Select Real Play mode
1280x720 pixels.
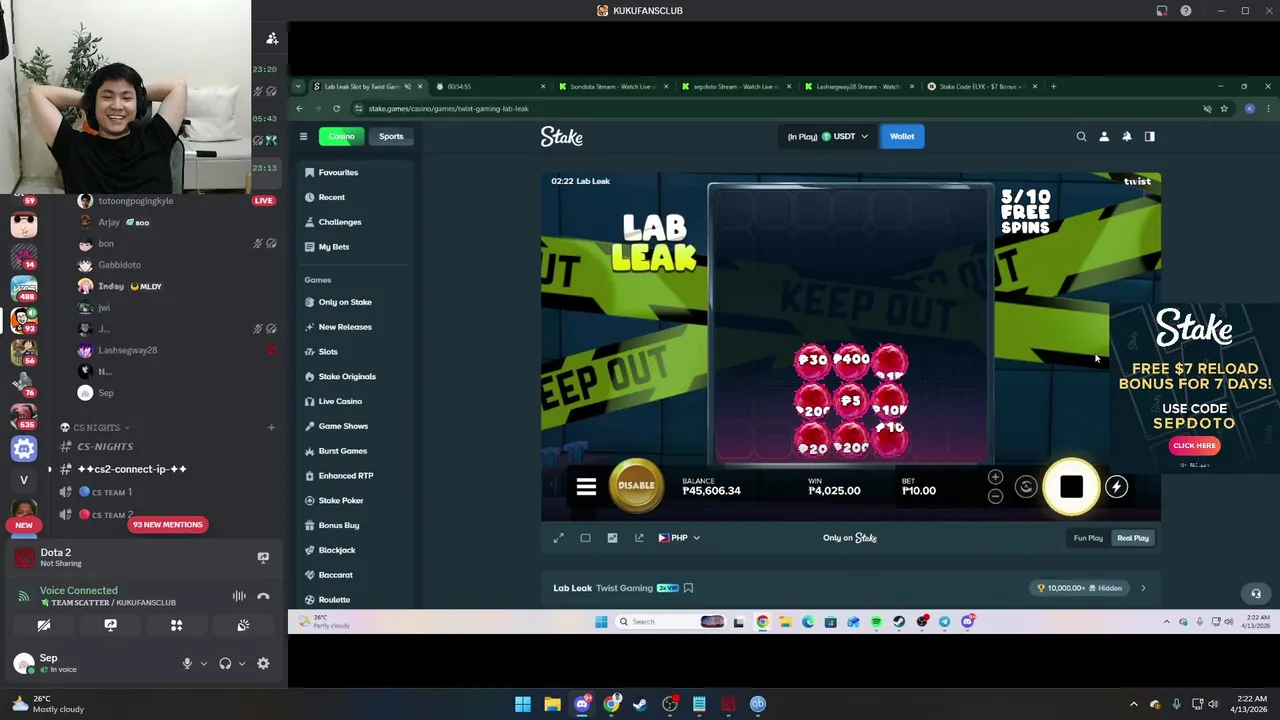pyautogui.click(x=1133, y=538)
